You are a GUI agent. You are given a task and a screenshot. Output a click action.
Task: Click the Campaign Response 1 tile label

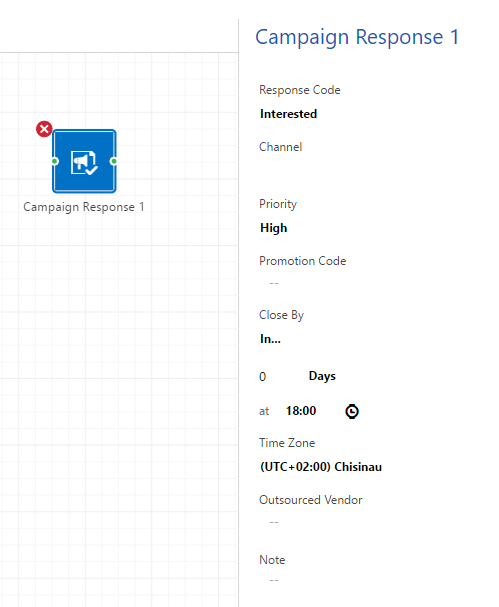[84, 207]
